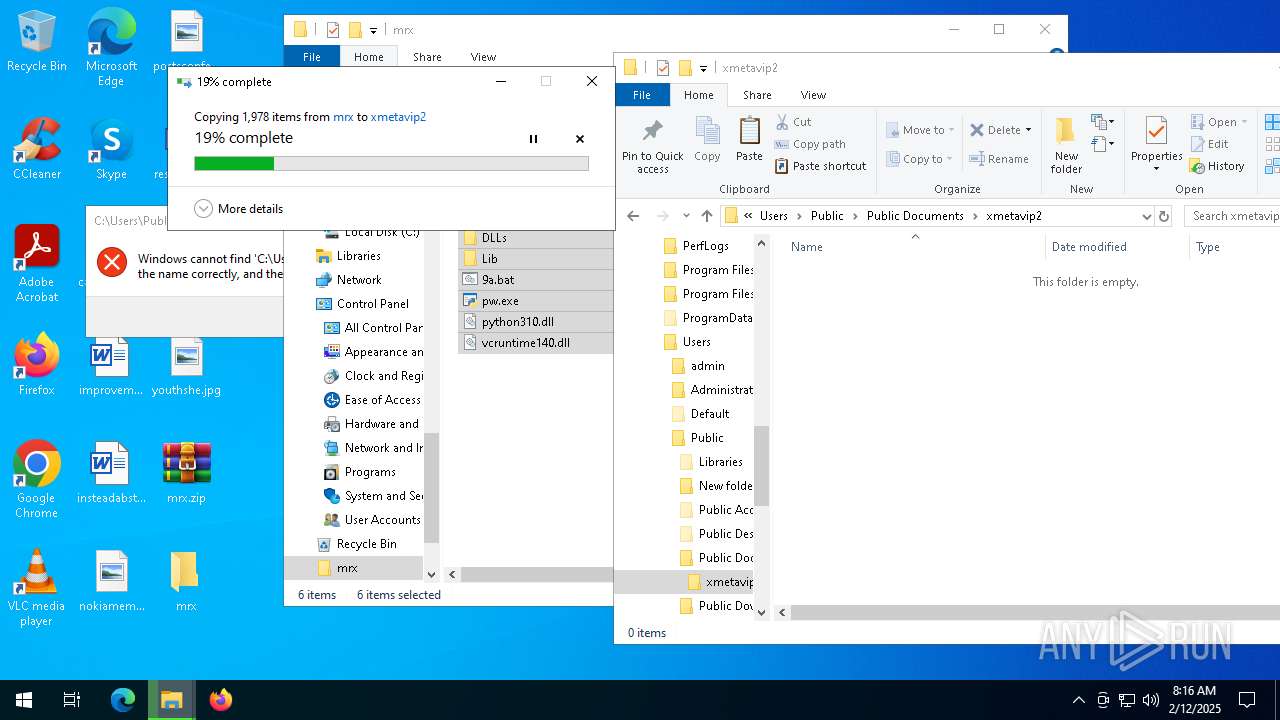Open the Share tab in mrx window

(427, 57)
